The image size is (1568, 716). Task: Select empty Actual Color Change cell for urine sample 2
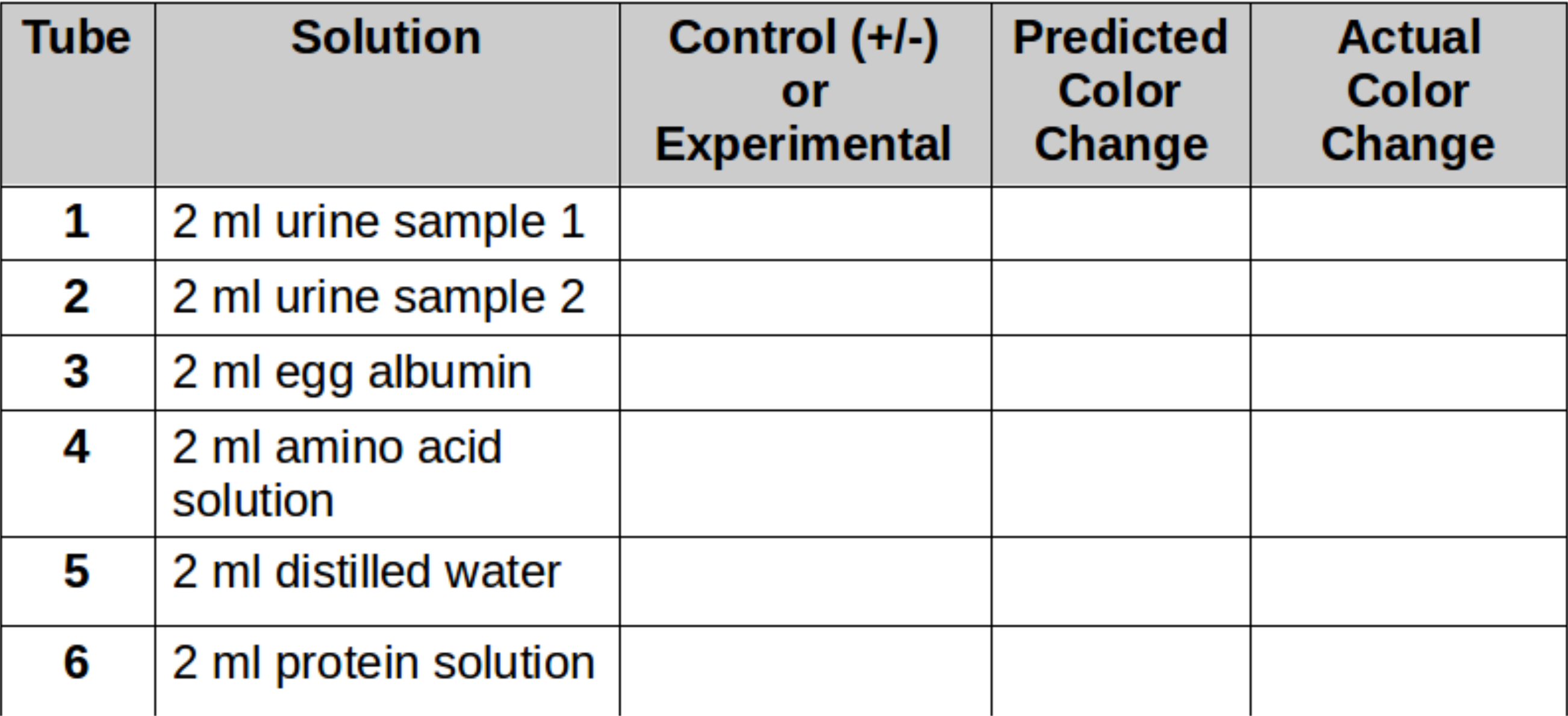point(1408,297)
